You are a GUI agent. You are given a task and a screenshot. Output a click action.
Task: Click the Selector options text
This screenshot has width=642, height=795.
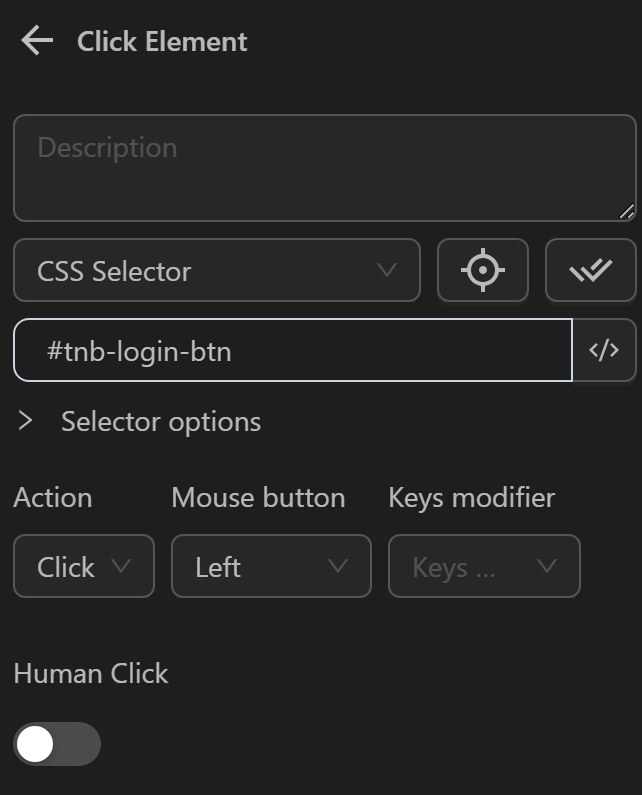tap(161, 421)
